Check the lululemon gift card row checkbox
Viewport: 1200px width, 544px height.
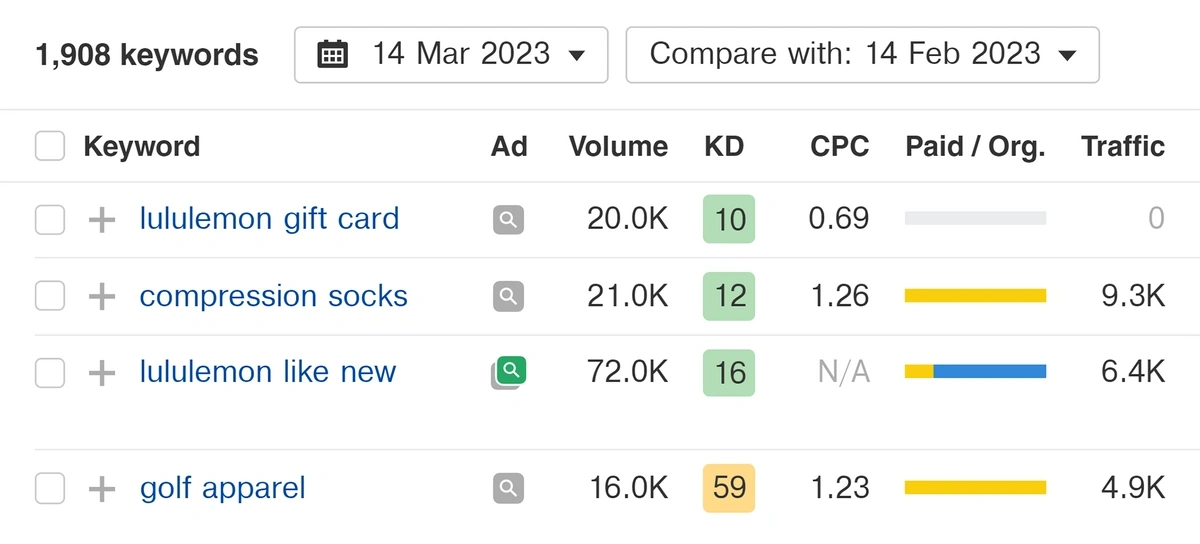pos(50,219)
